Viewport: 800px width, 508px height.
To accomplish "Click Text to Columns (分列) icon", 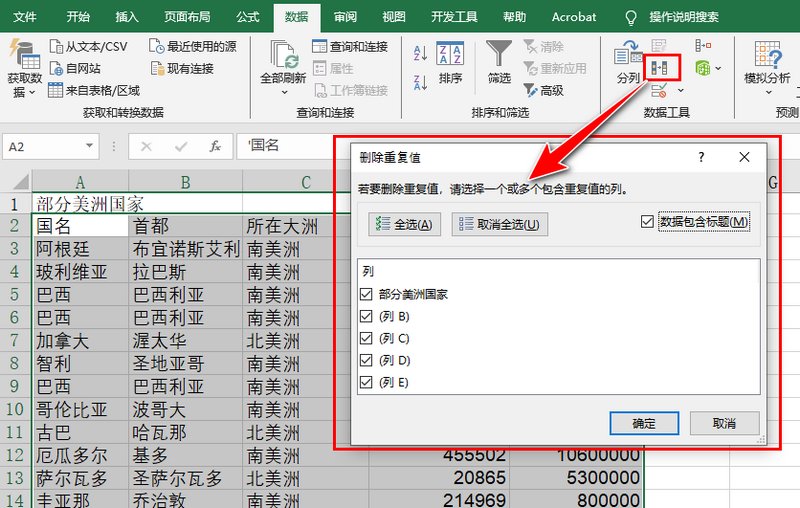I will tap(628, 54).
